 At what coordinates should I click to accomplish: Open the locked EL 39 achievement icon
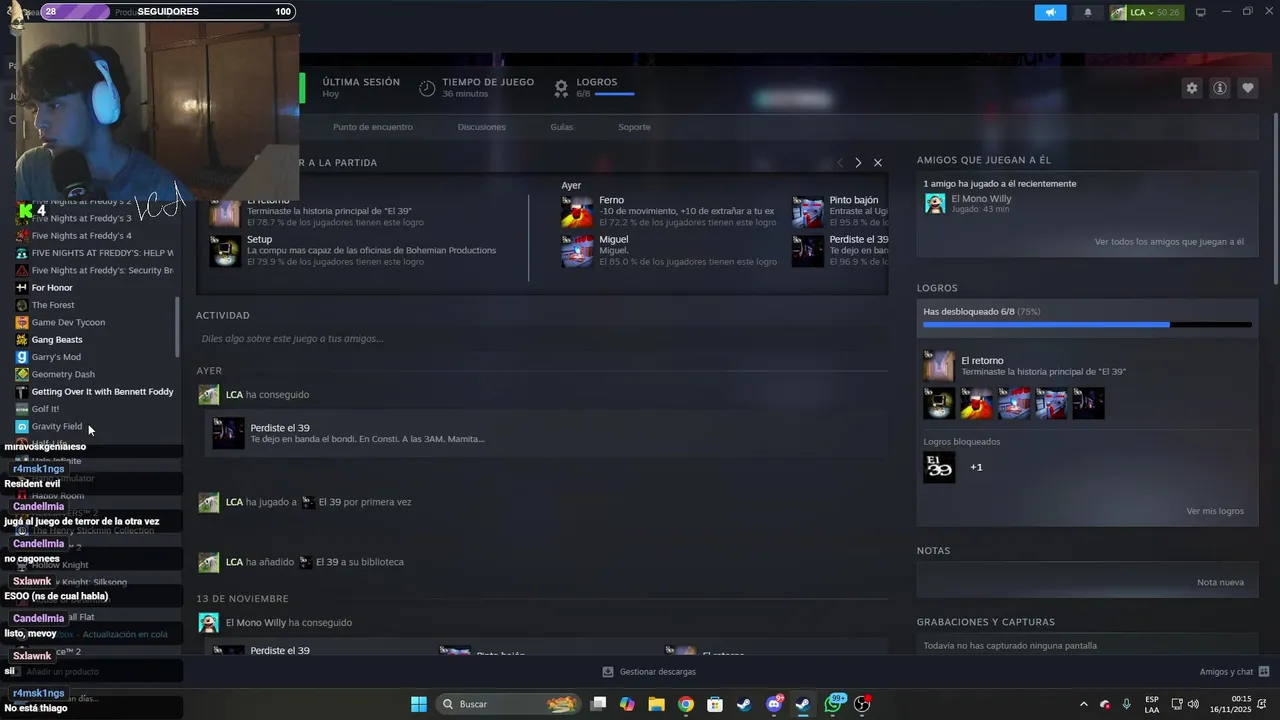[x=939, y=467]
